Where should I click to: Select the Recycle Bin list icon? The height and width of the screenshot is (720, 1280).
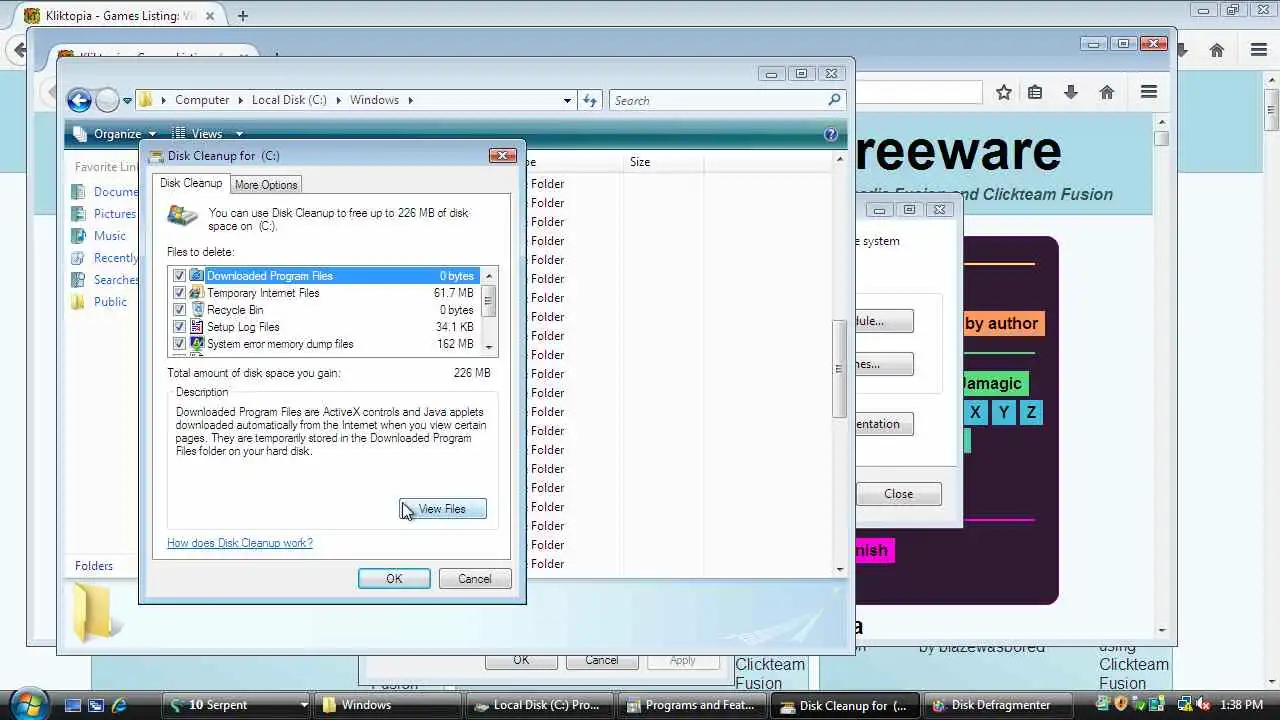197,310
